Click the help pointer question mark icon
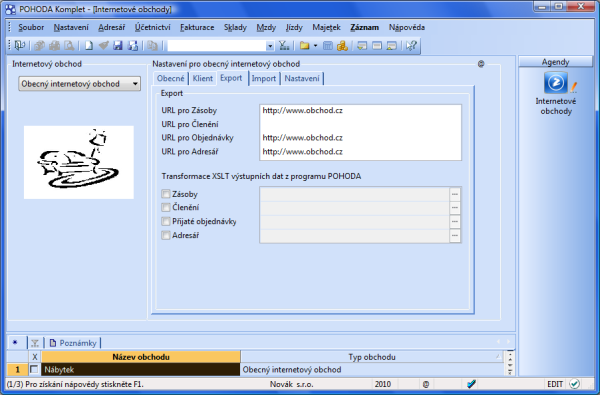 [x=411, y=46]
